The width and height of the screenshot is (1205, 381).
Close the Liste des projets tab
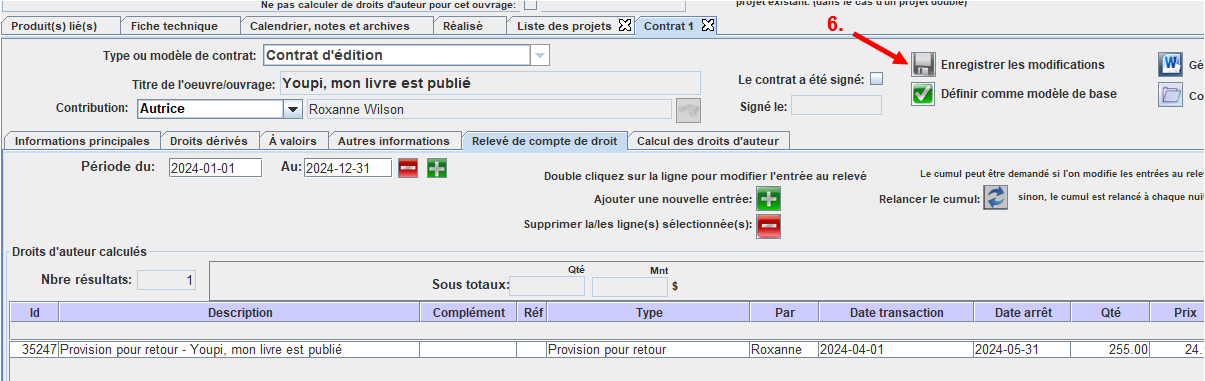pos(624,25)
